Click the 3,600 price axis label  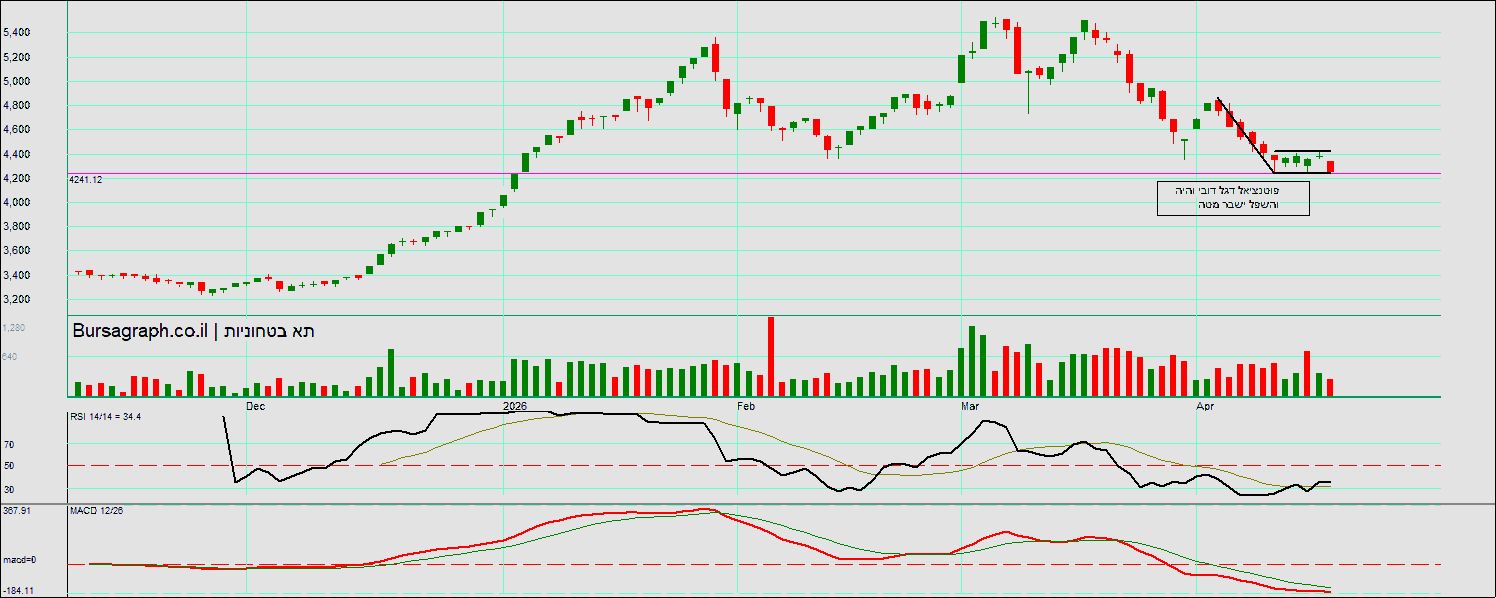click(17, 251)
